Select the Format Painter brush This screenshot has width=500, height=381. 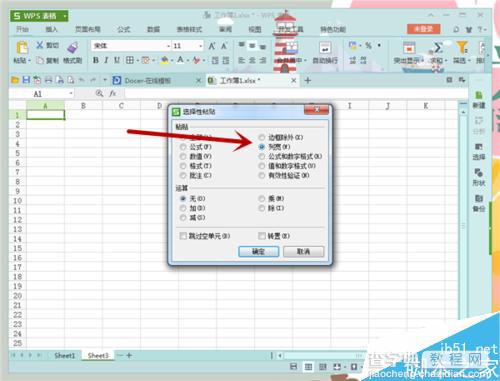(x=73, y=47)
